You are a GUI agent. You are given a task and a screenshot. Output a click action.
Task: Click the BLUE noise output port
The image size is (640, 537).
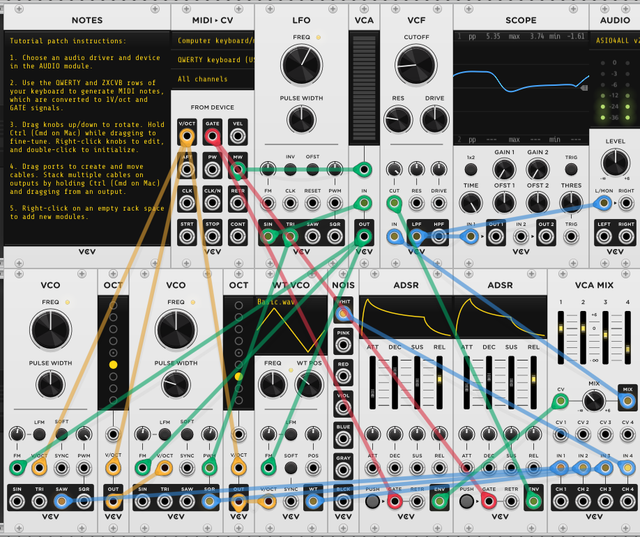pos(343,439)
